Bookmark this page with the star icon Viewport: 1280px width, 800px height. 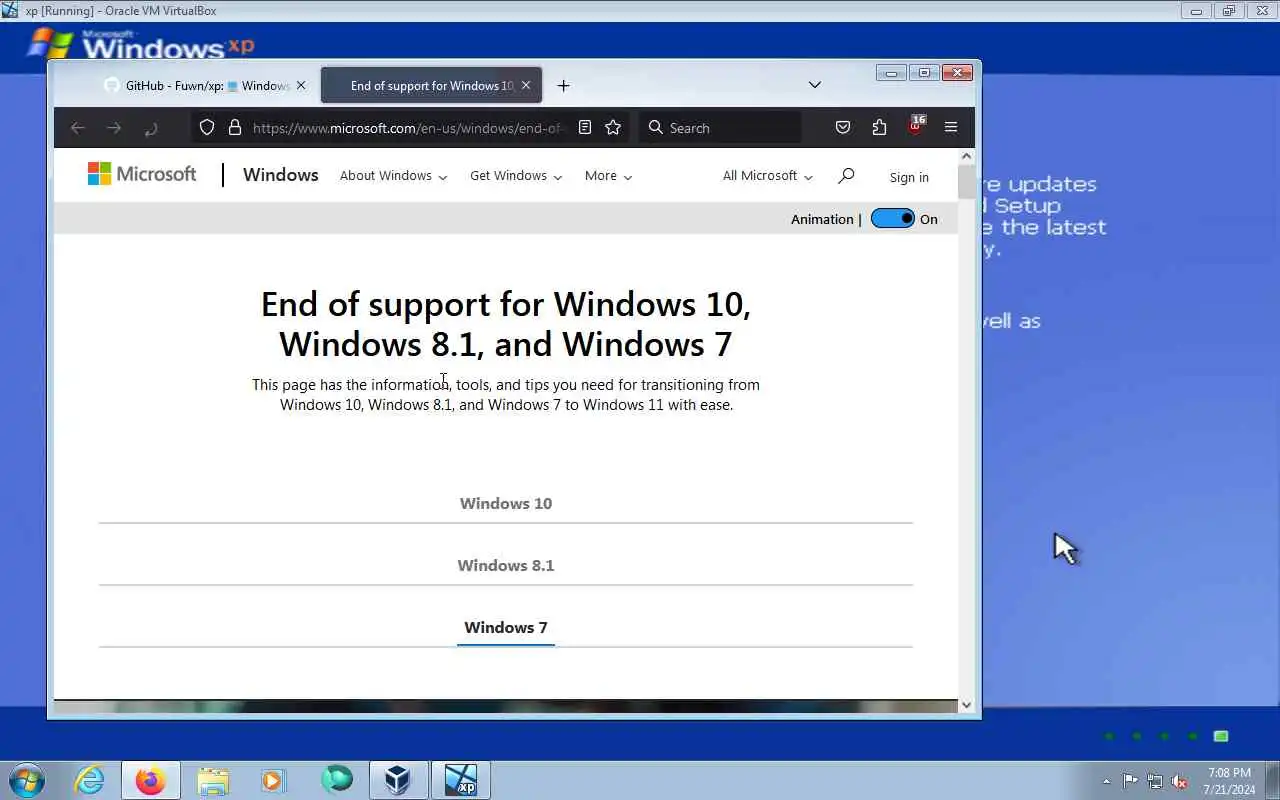pyautogui.click(x=613, y=127)
